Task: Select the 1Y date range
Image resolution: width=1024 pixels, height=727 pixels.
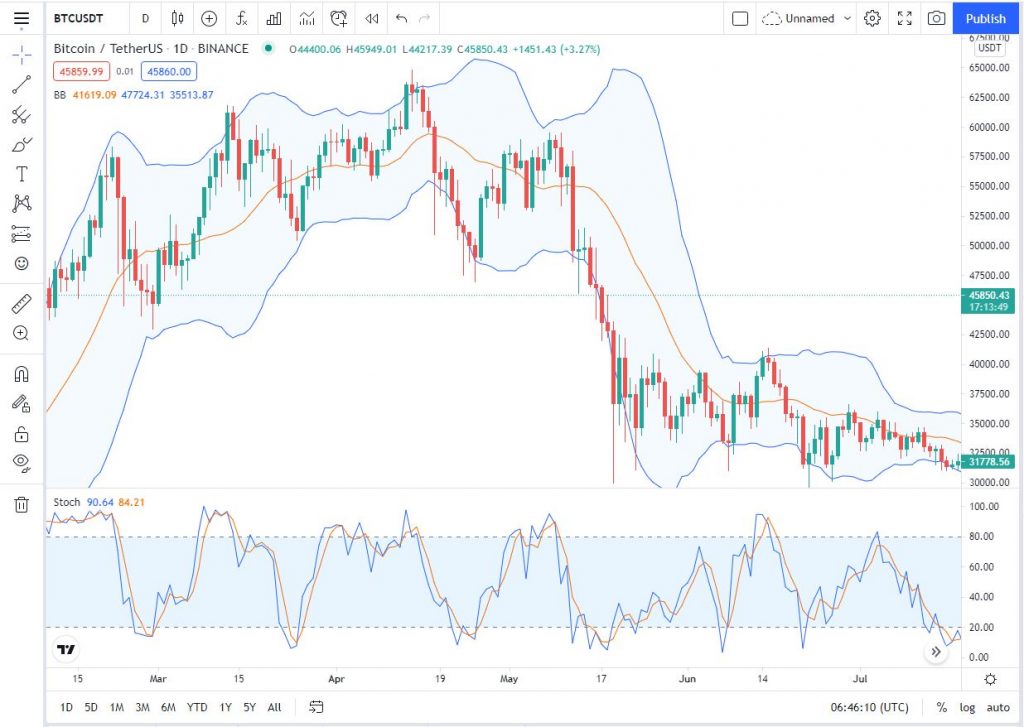Action: pos(225,707)
